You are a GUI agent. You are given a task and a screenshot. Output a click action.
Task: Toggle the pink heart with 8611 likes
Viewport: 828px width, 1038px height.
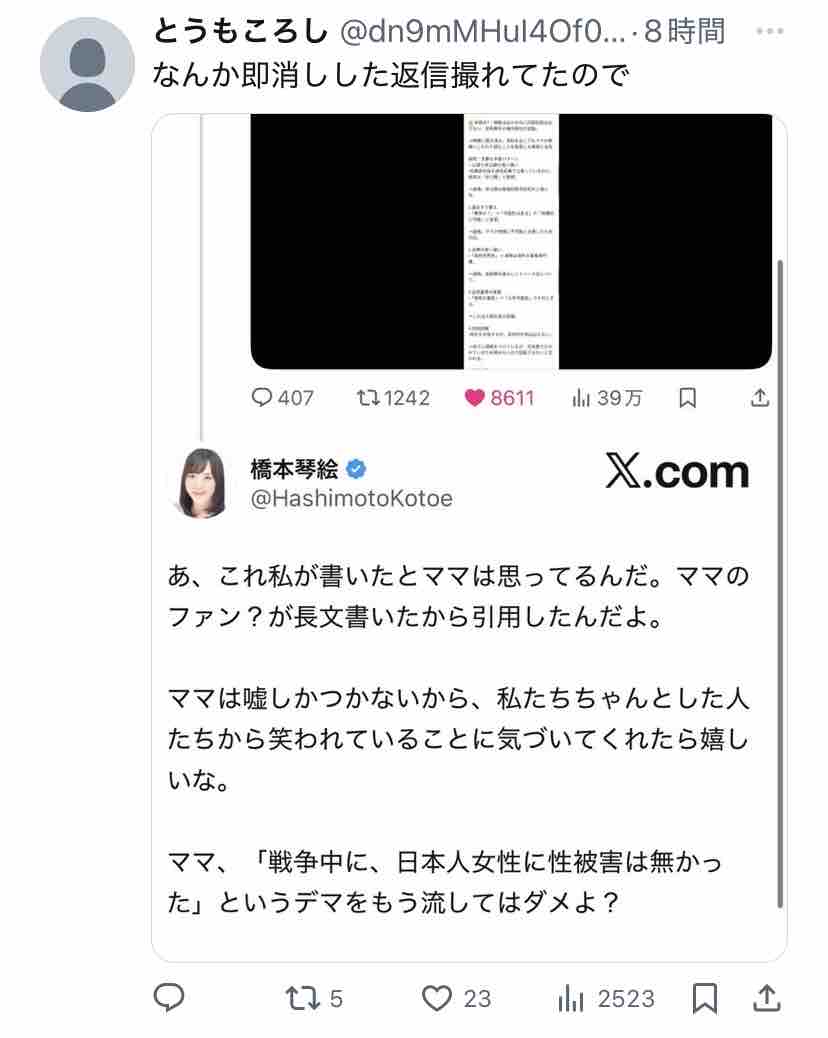[499, 397]
